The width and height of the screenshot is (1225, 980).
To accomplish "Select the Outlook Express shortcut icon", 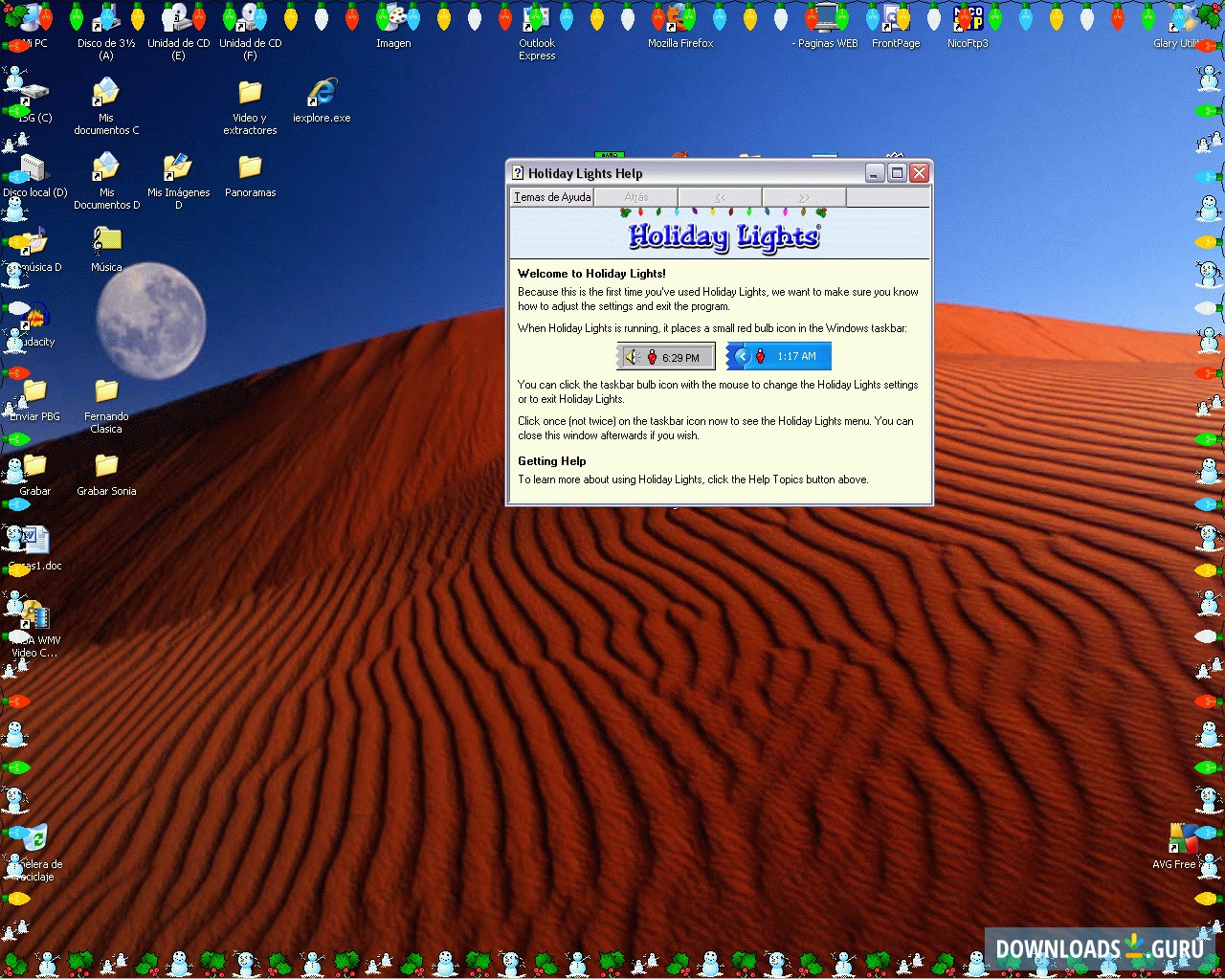I will click(x=537, y=19).
